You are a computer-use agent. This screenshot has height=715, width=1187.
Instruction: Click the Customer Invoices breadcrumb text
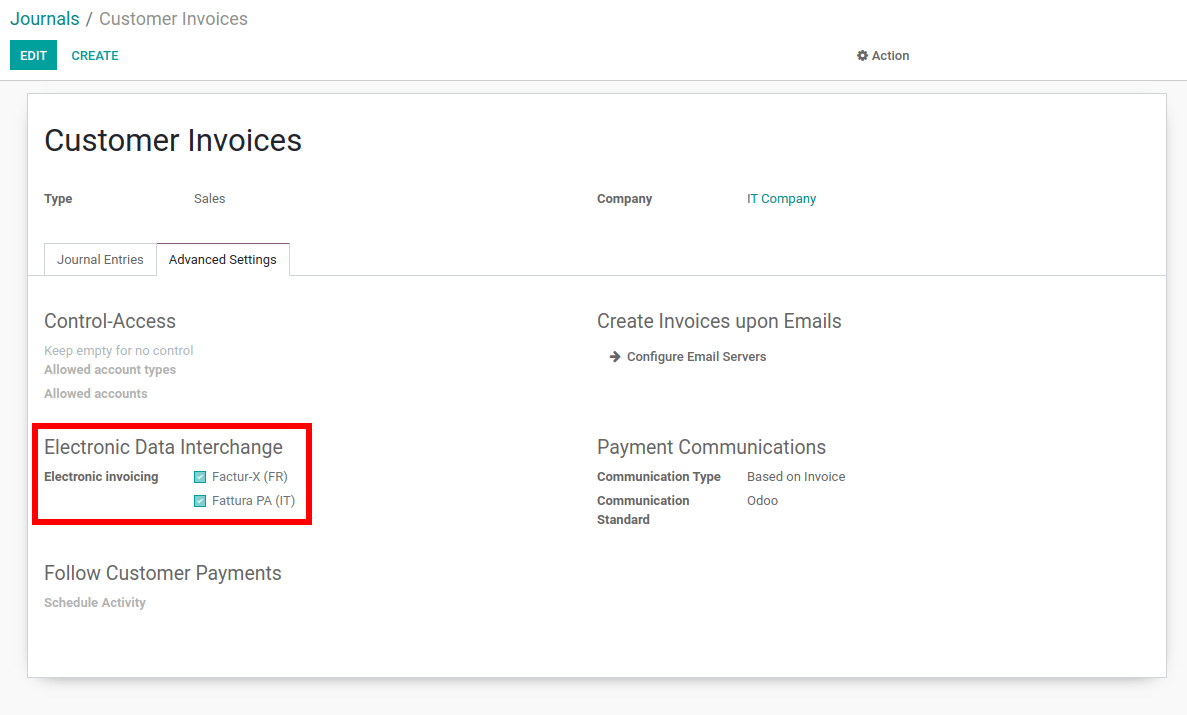pos(173,19)
